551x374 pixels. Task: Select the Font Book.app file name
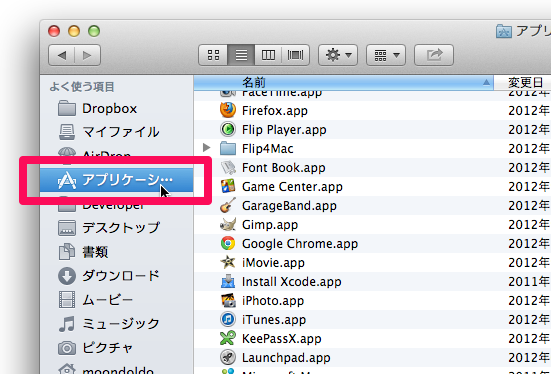pos(284,168)
